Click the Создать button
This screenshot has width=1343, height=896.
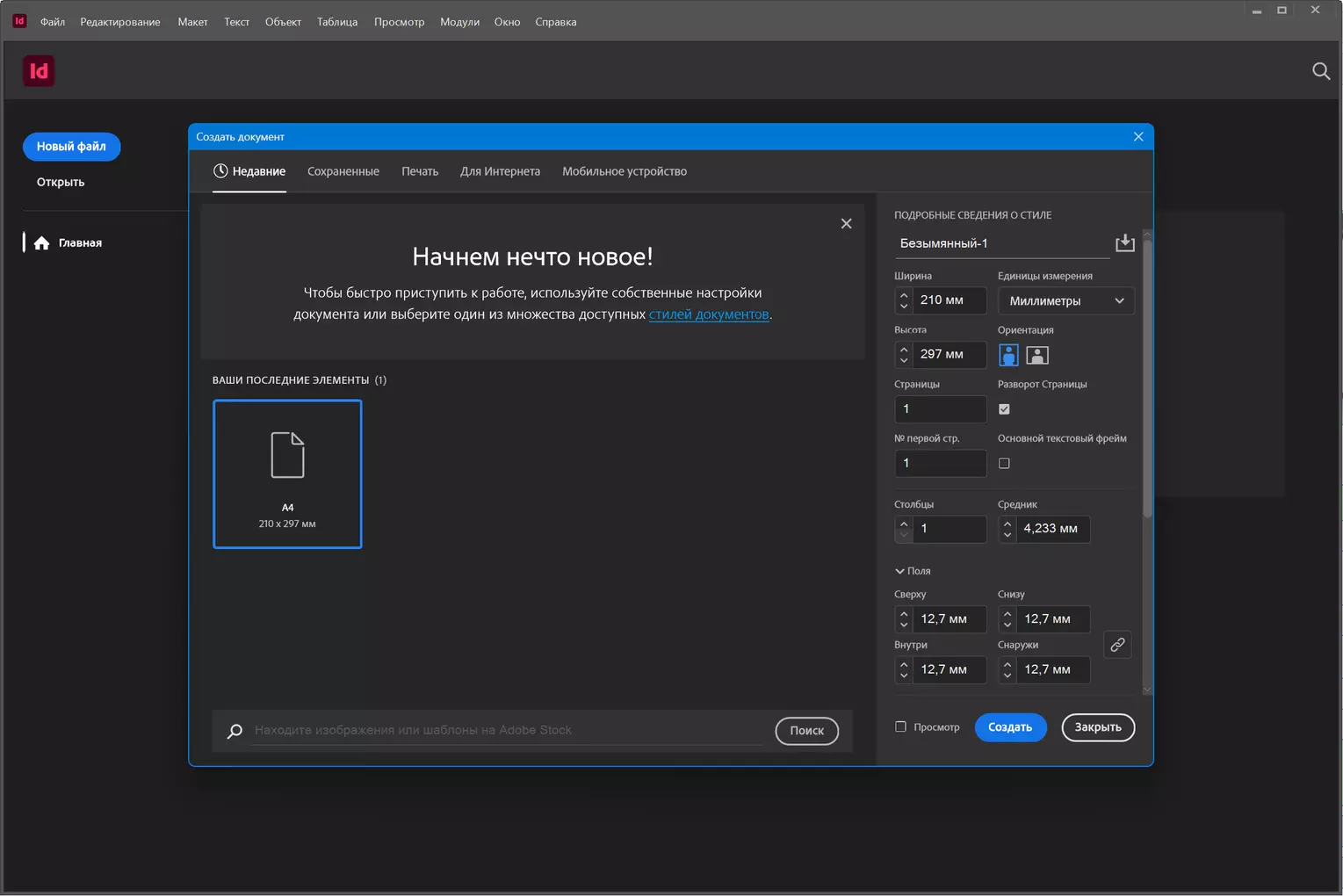click(1010, 727)
